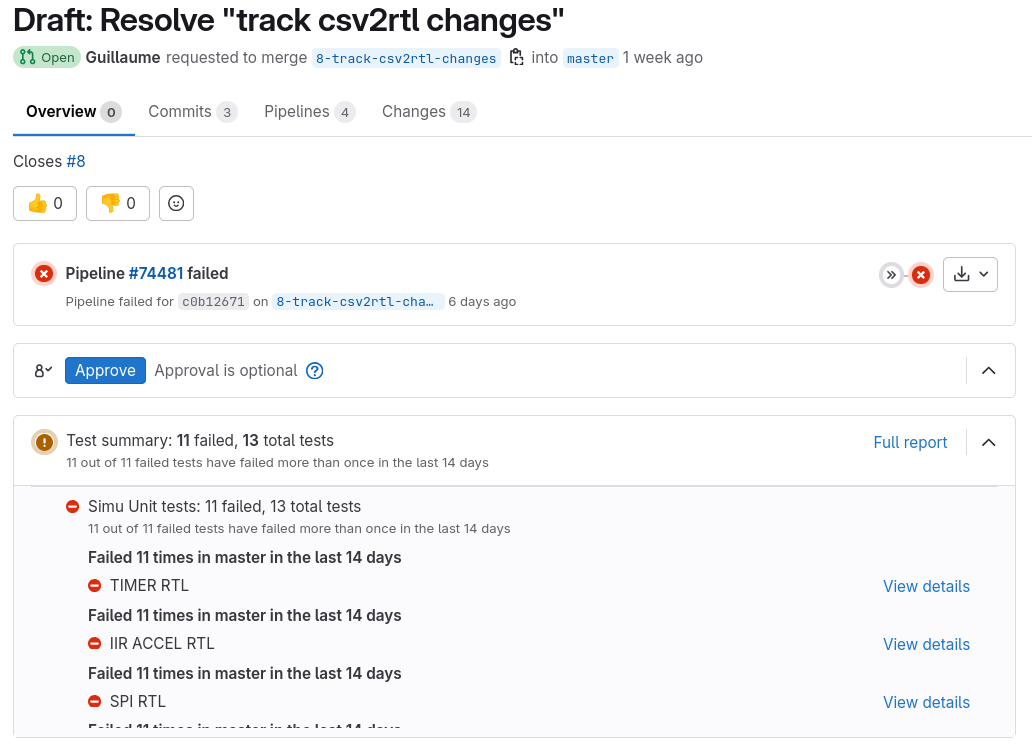
Task: Click the approval help question icon
Action: tap(315, 371)
